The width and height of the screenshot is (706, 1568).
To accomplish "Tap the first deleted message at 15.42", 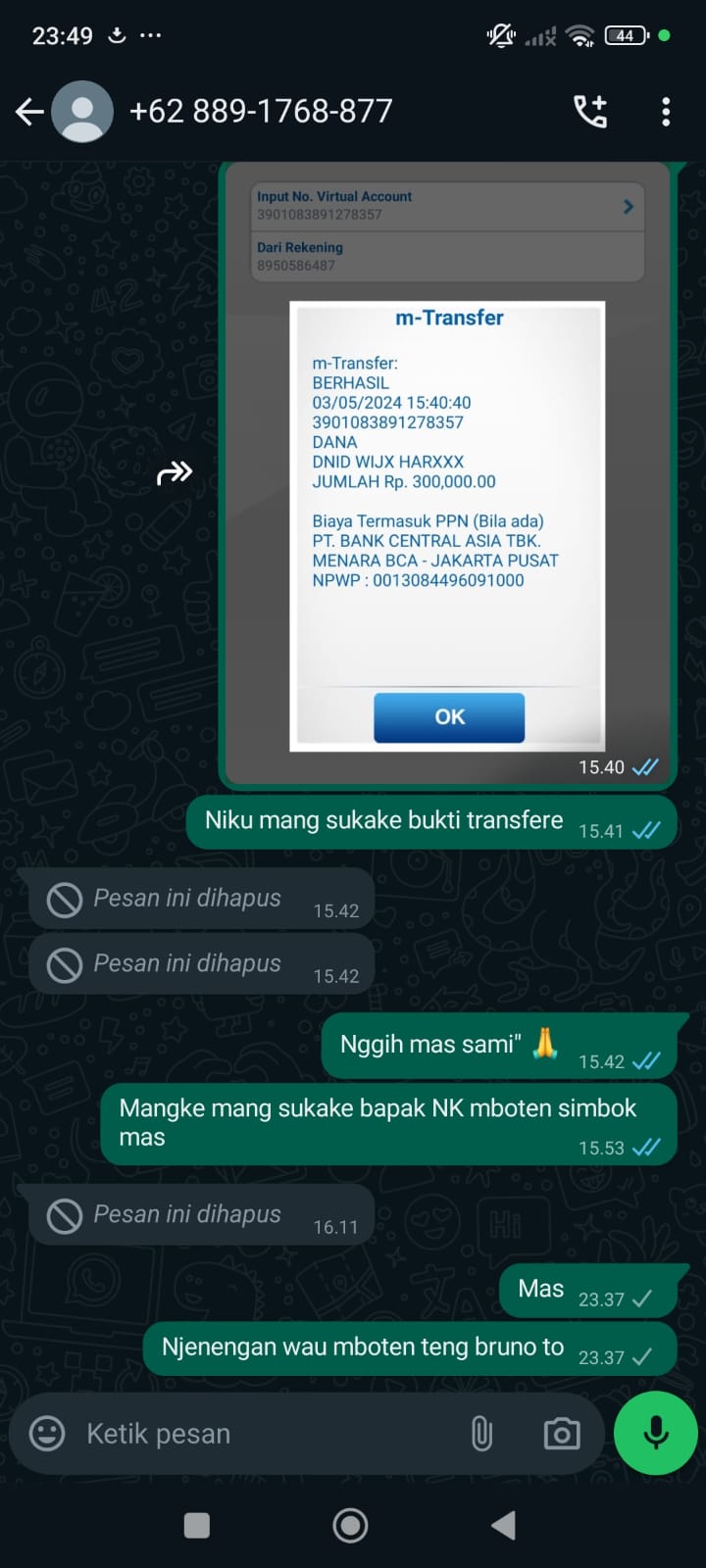I will 201,899.
